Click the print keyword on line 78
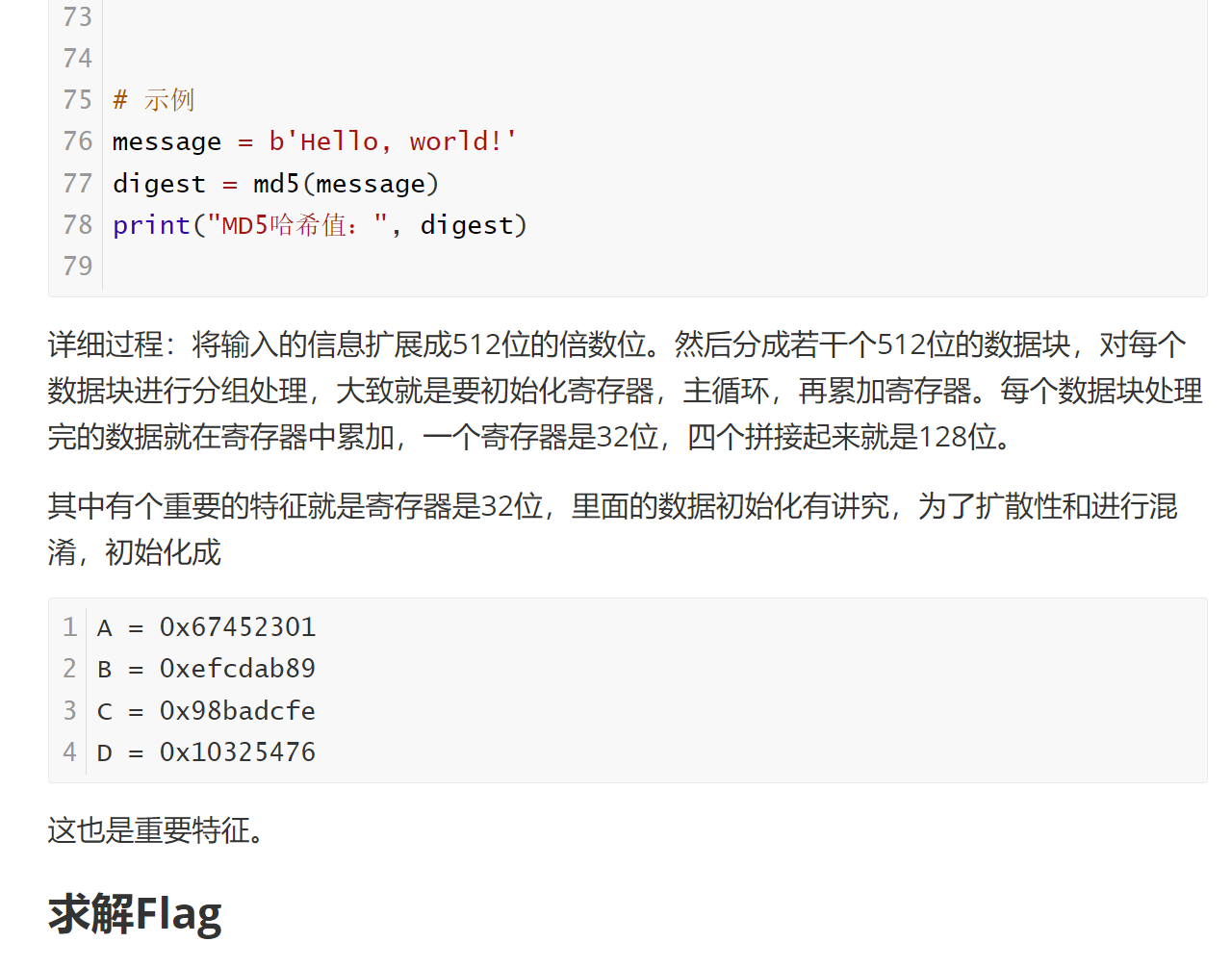 151,225
